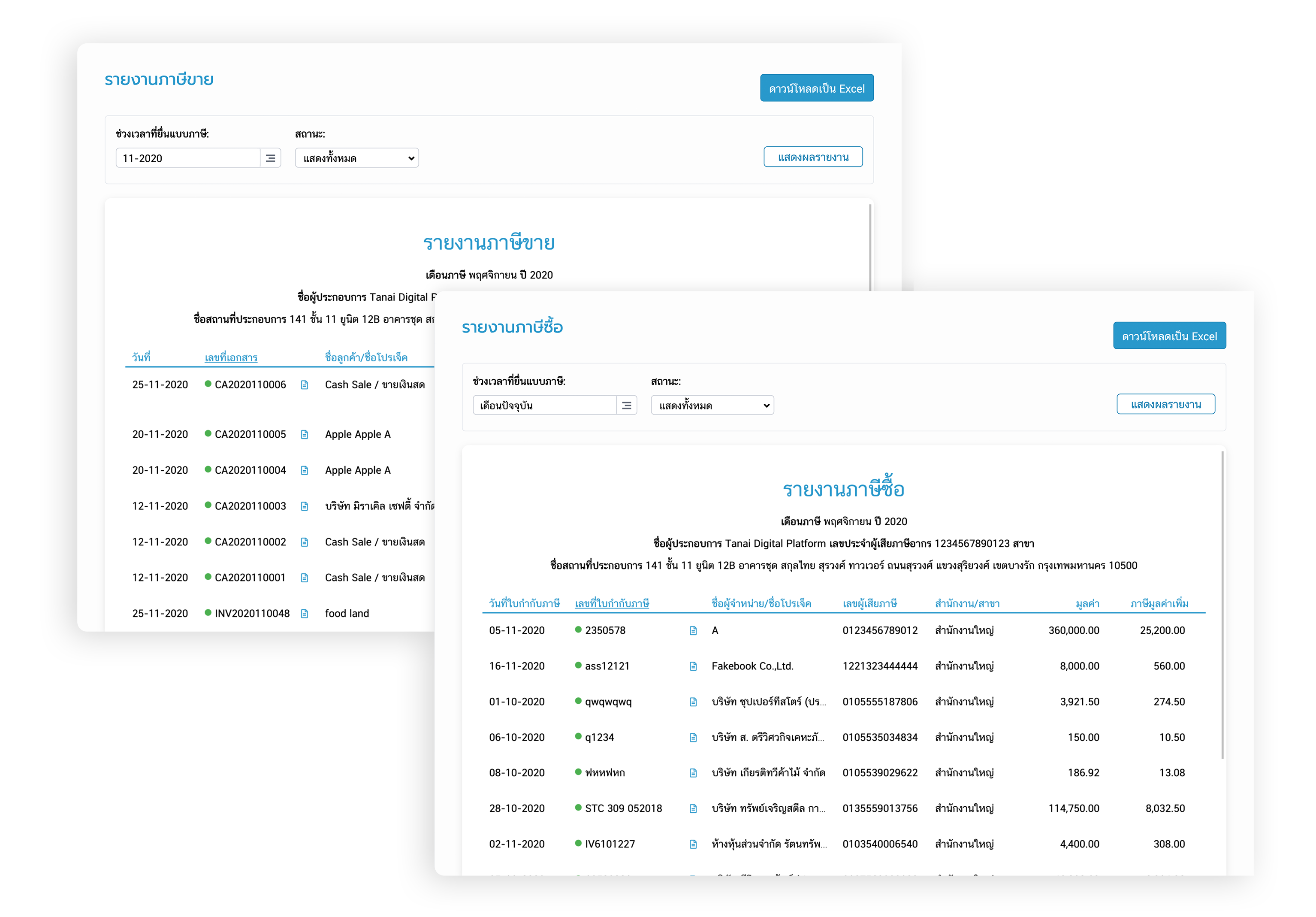Open document icon for invoice q1234
Image resolution: width=1316 pixels, height=917 pixels.
click(693, 738)
